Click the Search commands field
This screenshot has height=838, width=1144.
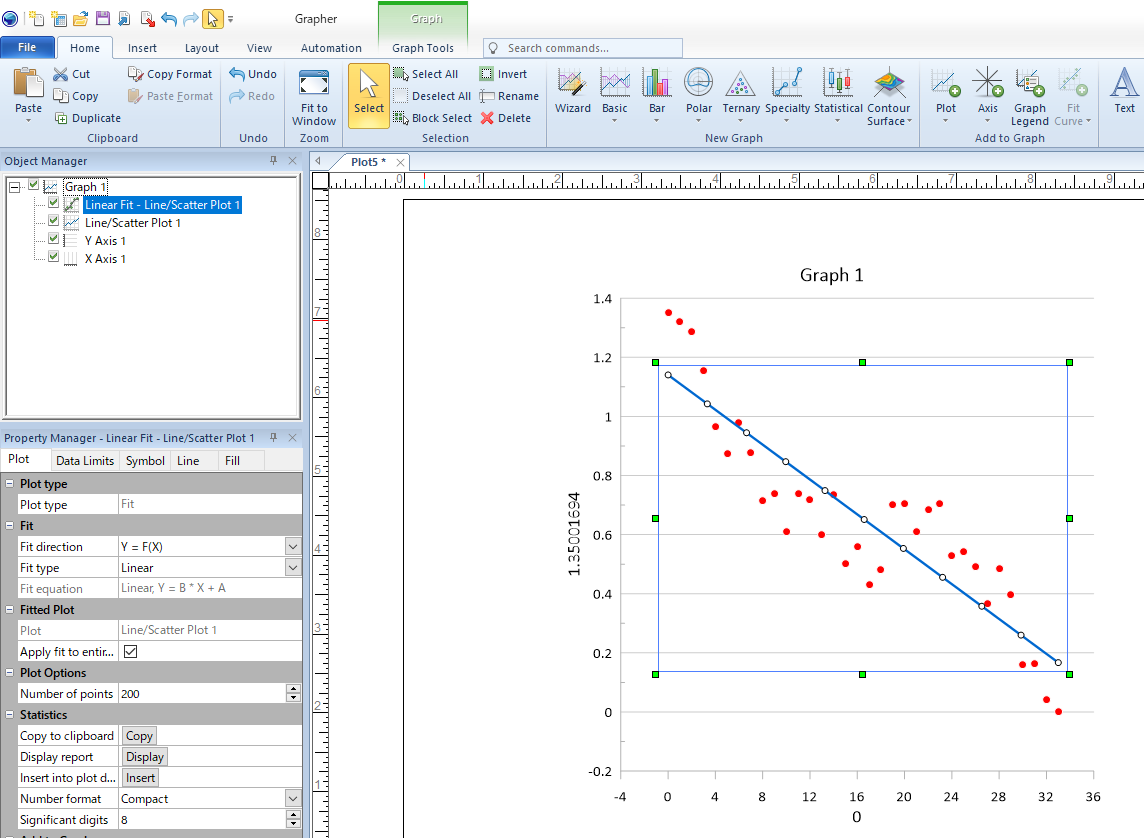582,48
